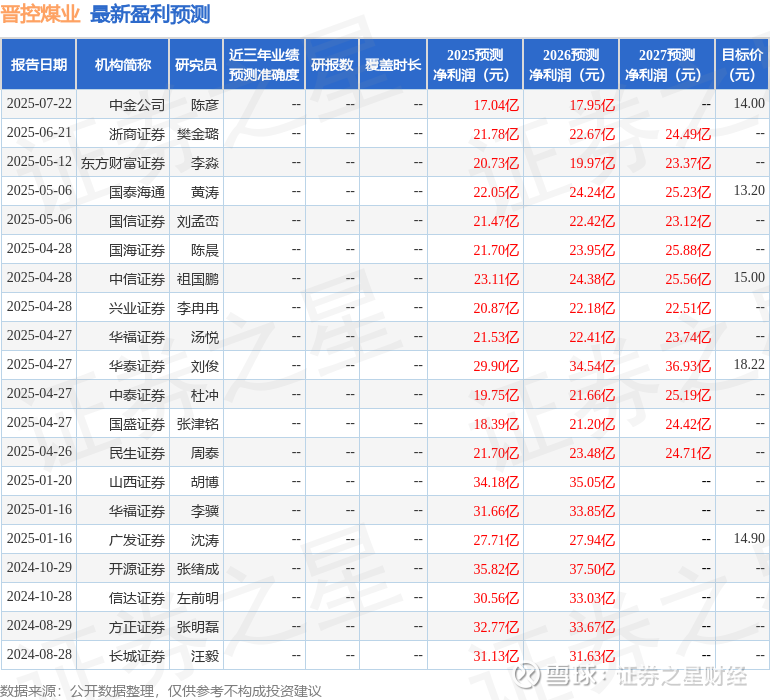Click analyst name 刘孟峦
770x700 pixels.
[x=198, y=221]
